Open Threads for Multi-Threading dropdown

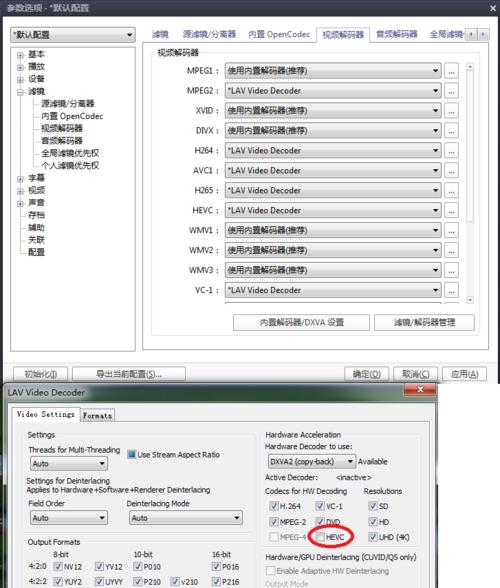(69, 464)
